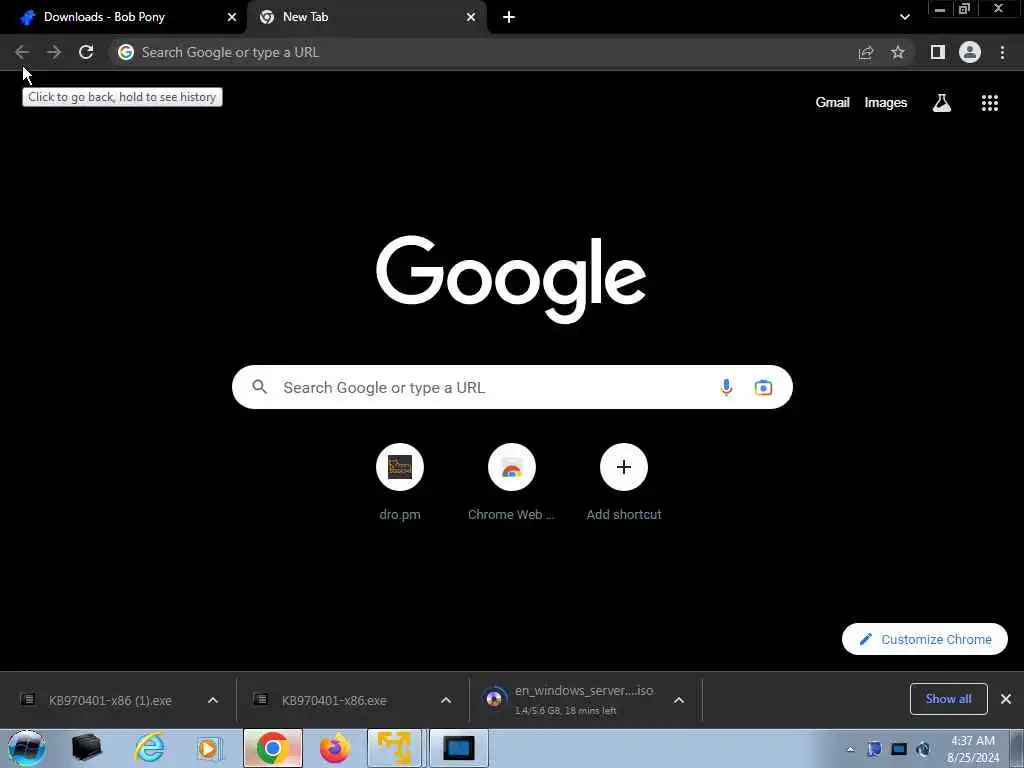1024x768 pixels.
Task: Open the tab search dropdown arrow
Action: 904,17
